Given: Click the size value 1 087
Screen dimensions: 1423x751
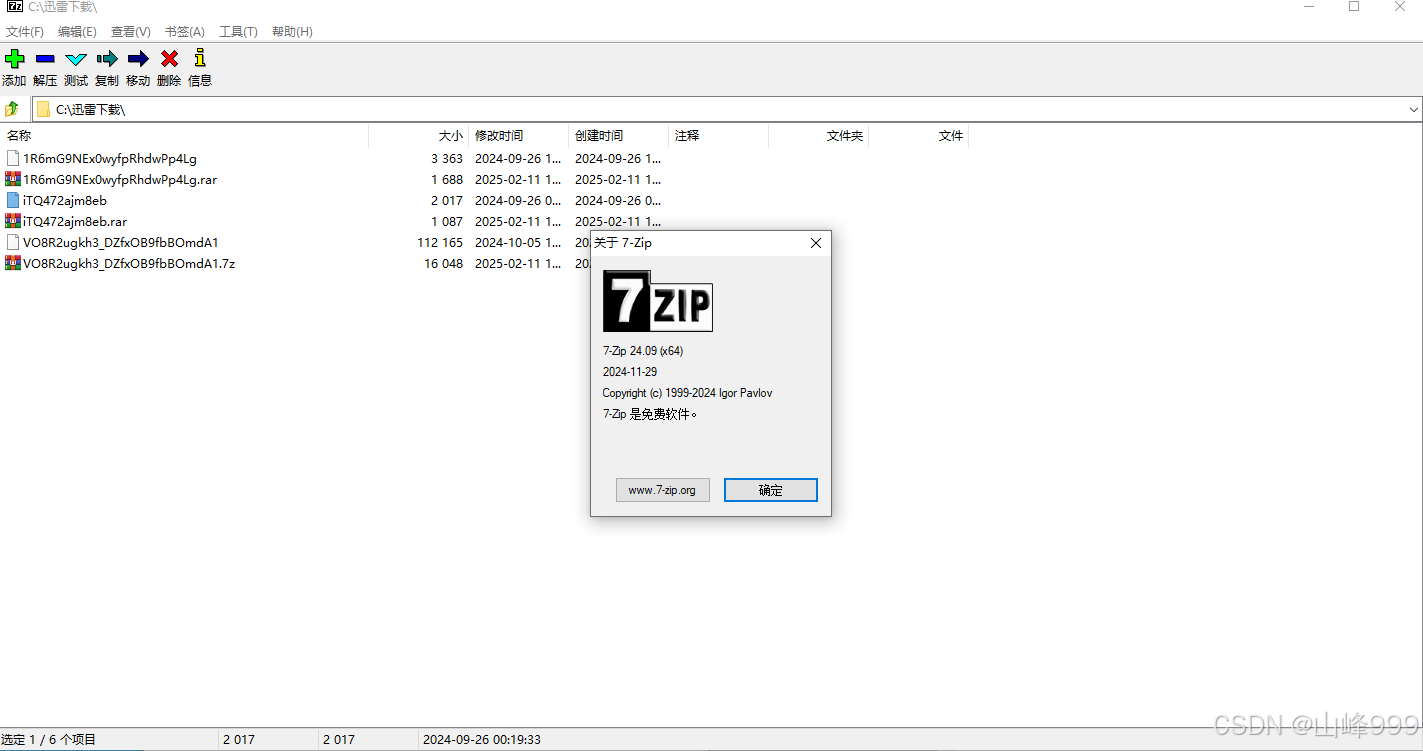Looking at the screenshot, I should coord(447,221).
